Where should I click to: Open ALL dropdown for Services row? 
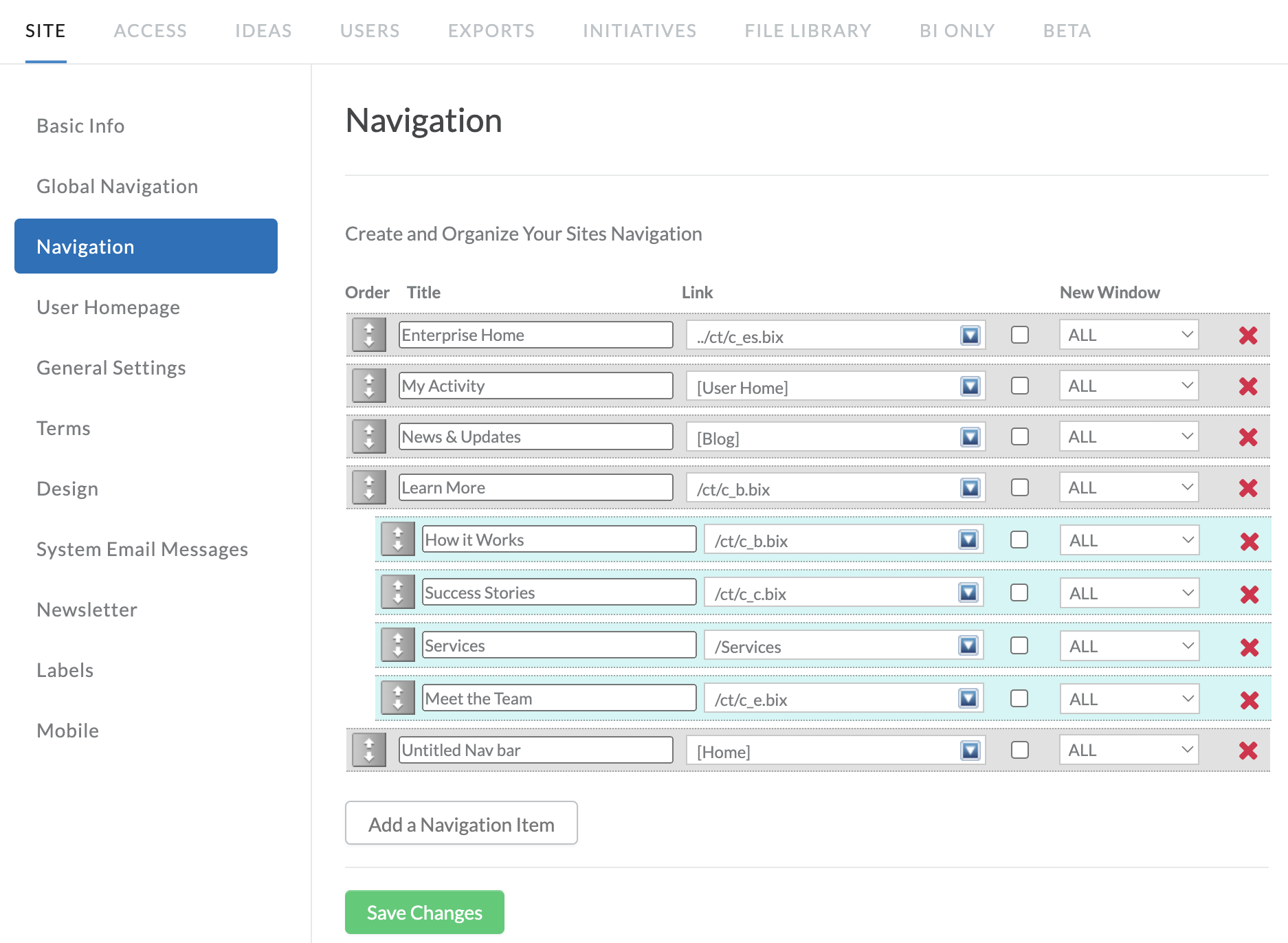1130,646
